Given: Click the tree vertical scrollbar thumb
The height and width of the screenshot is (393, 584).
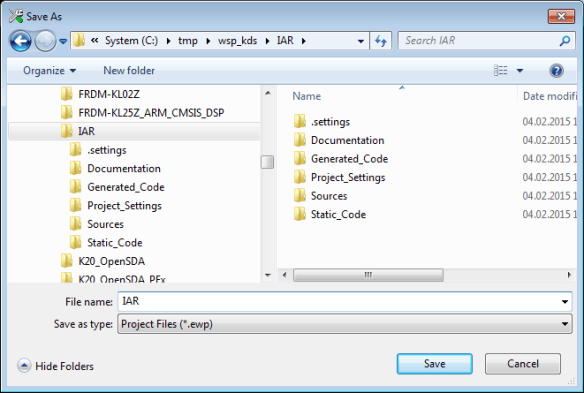Looking at the screenshot, I should (x=267, y=162).
